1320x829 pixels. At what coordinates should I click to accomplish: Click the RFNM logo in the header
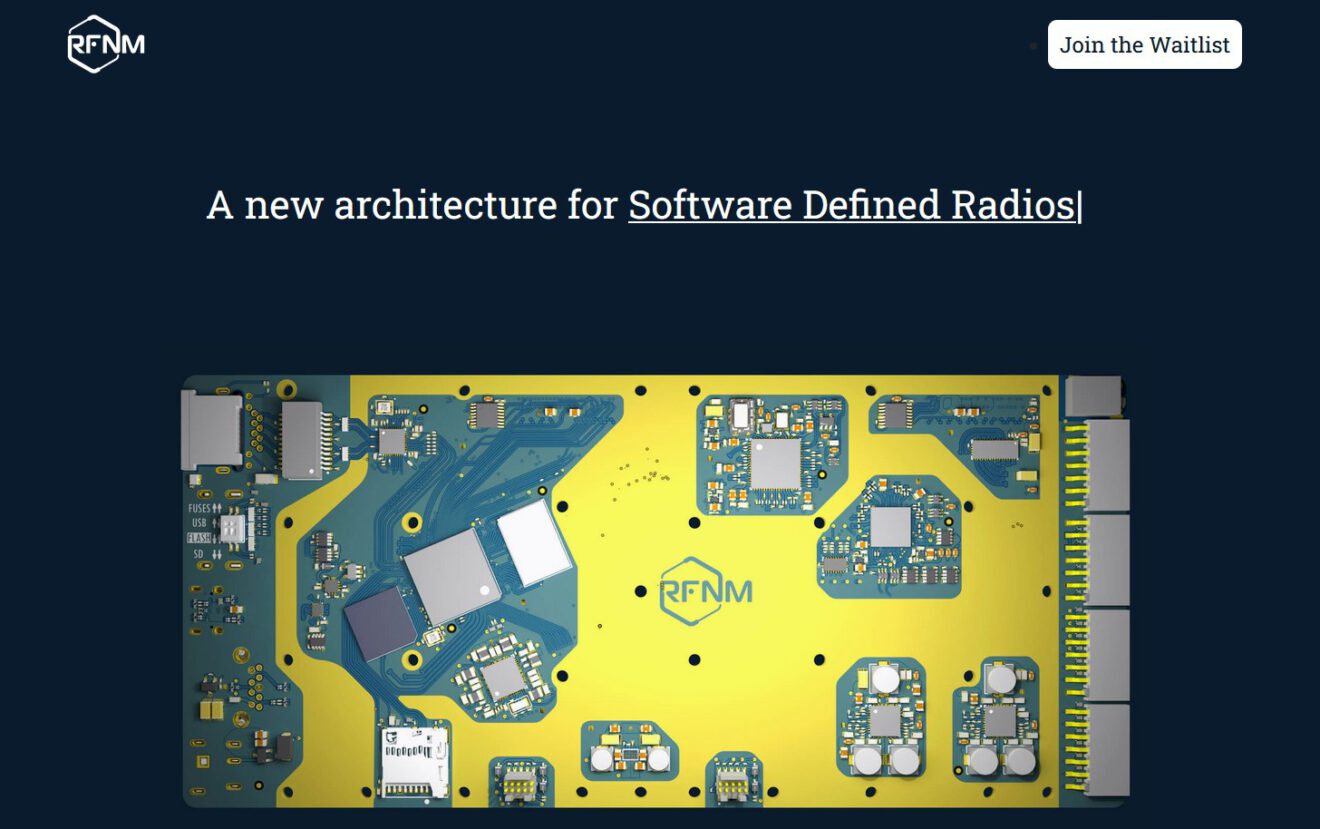point(106,44)
